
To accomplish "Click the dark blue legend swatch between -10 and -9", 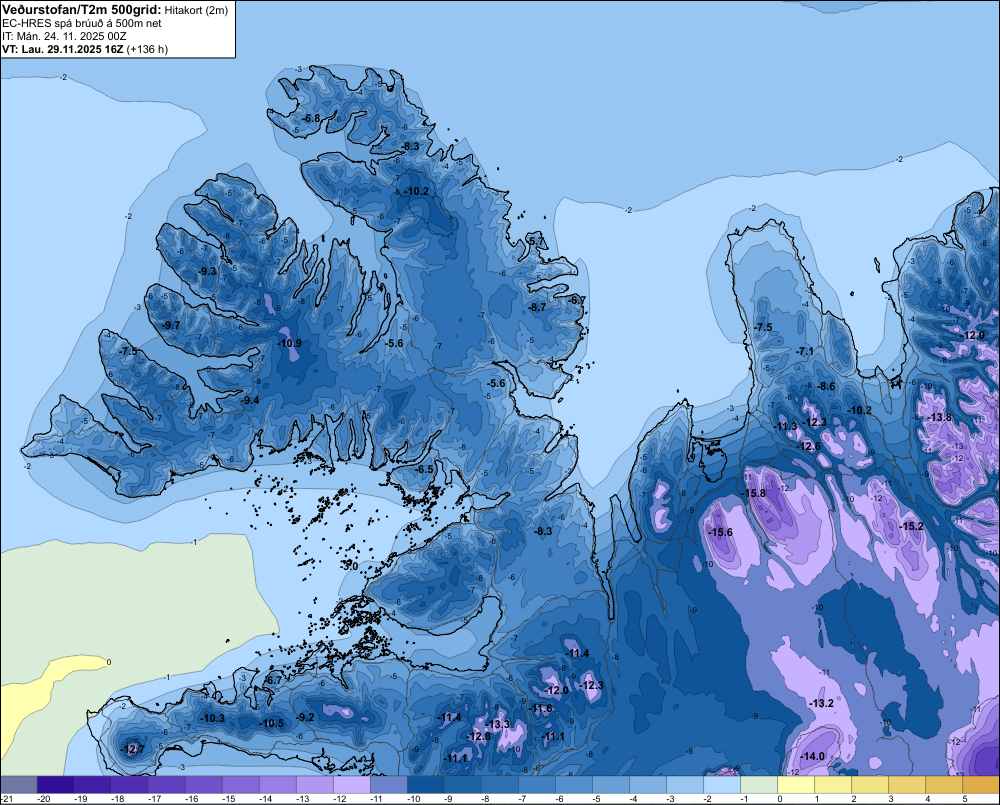I will [x=426, y=784].
